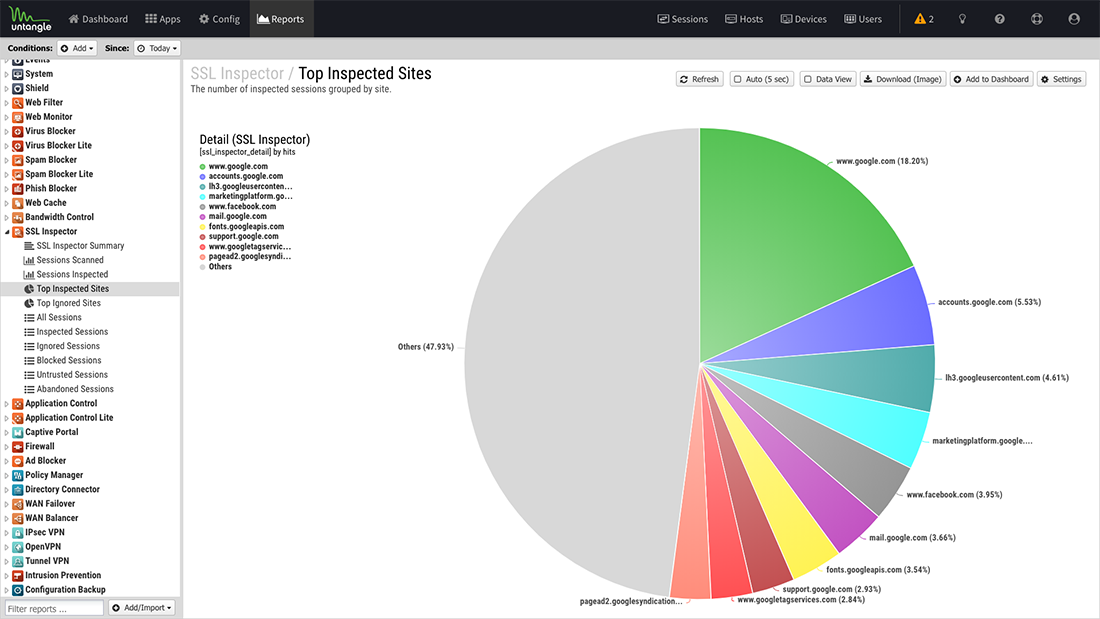Viewport: 1100px width, 619px height.
Task: Click the Policy Manager app icon
Action: point(18,475)
